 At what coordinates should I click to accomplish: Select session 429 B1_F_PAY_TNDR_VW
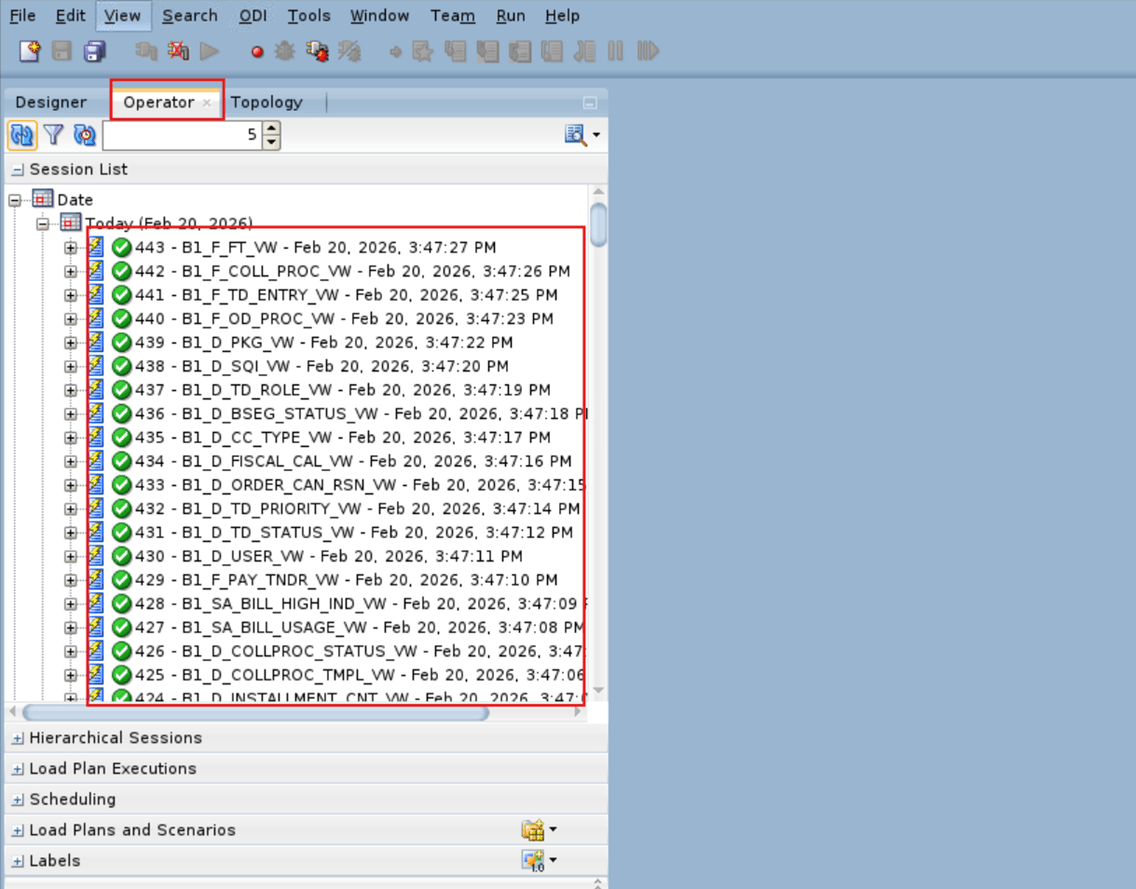(346, 580)
